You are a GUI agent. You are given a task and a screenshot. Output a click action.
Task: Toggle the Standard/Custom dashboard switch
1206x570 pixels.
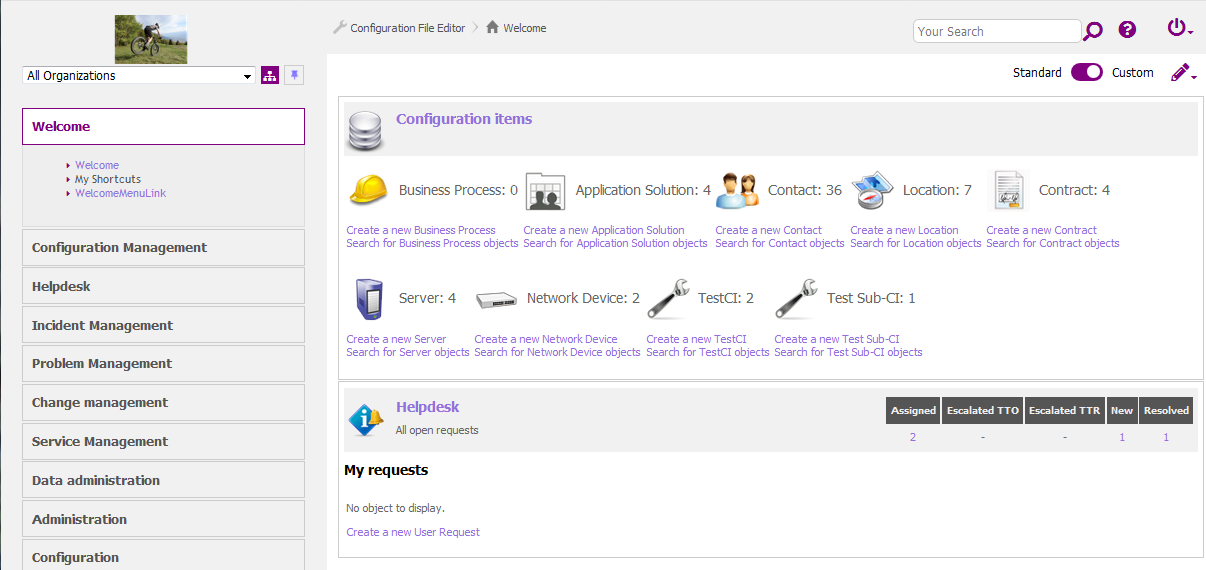coord(1086,72)
